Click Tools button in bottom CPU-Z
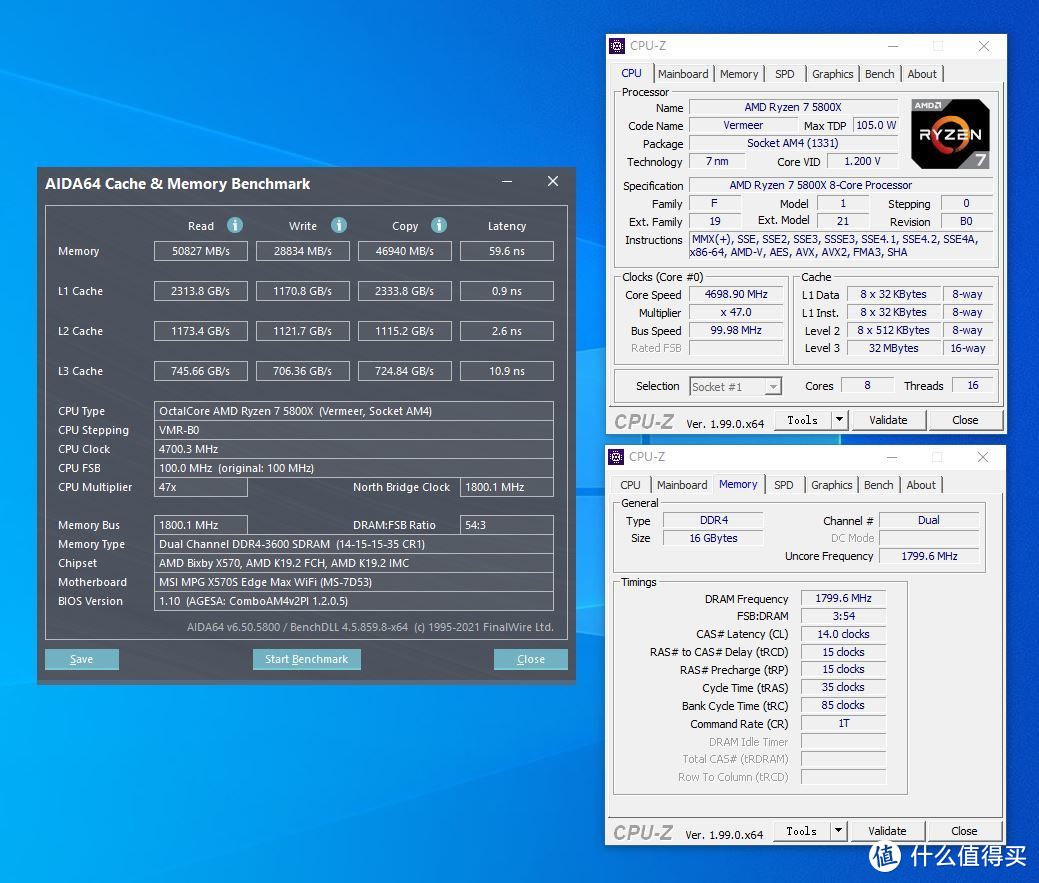This screenshot has height=883, width=1039. [802, 830]
